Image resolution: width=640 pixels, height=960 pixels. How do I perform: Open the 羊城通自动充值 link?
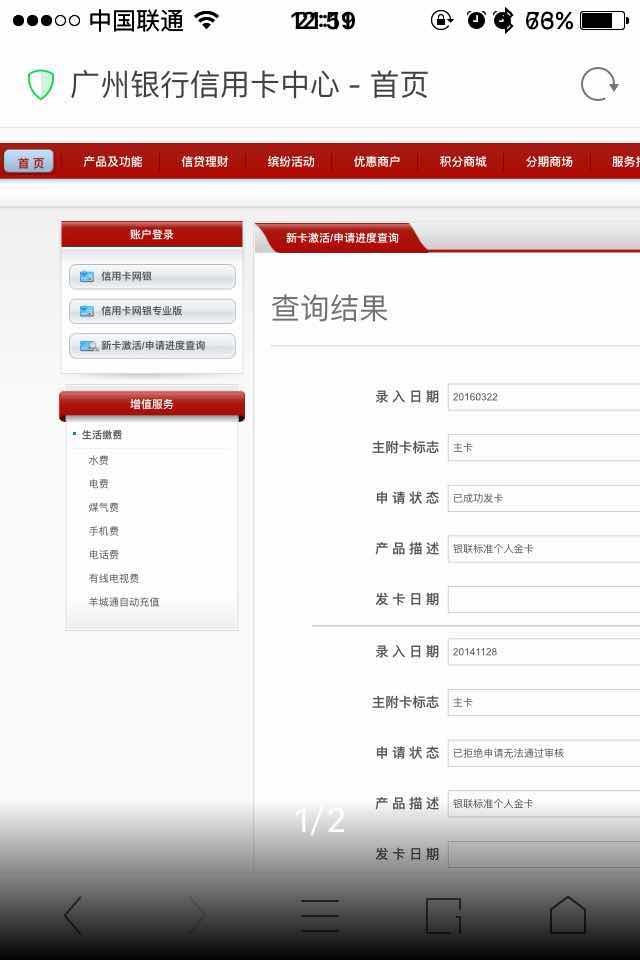(124, 602)
